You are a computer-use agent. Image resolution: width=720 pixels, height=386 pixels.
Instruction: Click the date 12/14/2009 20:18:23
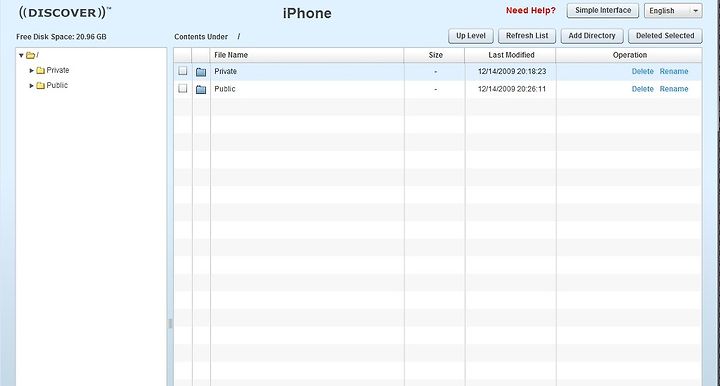coord(512,72)
